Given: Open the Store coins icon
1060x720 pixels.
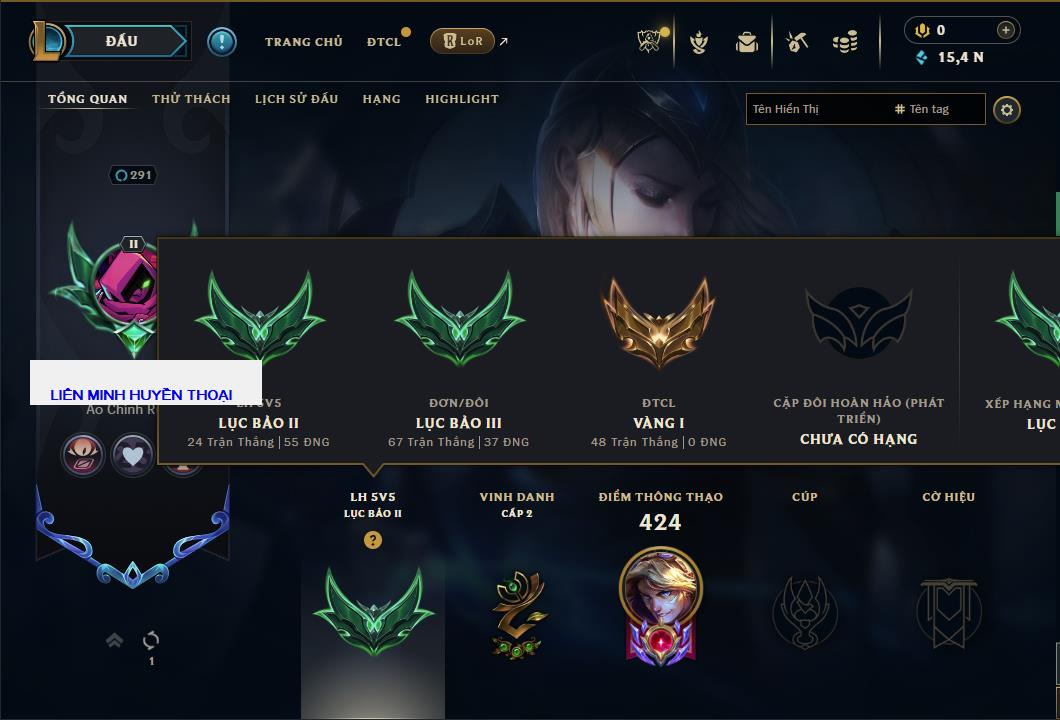Looking at the screenshot, I should coord(845,42).
